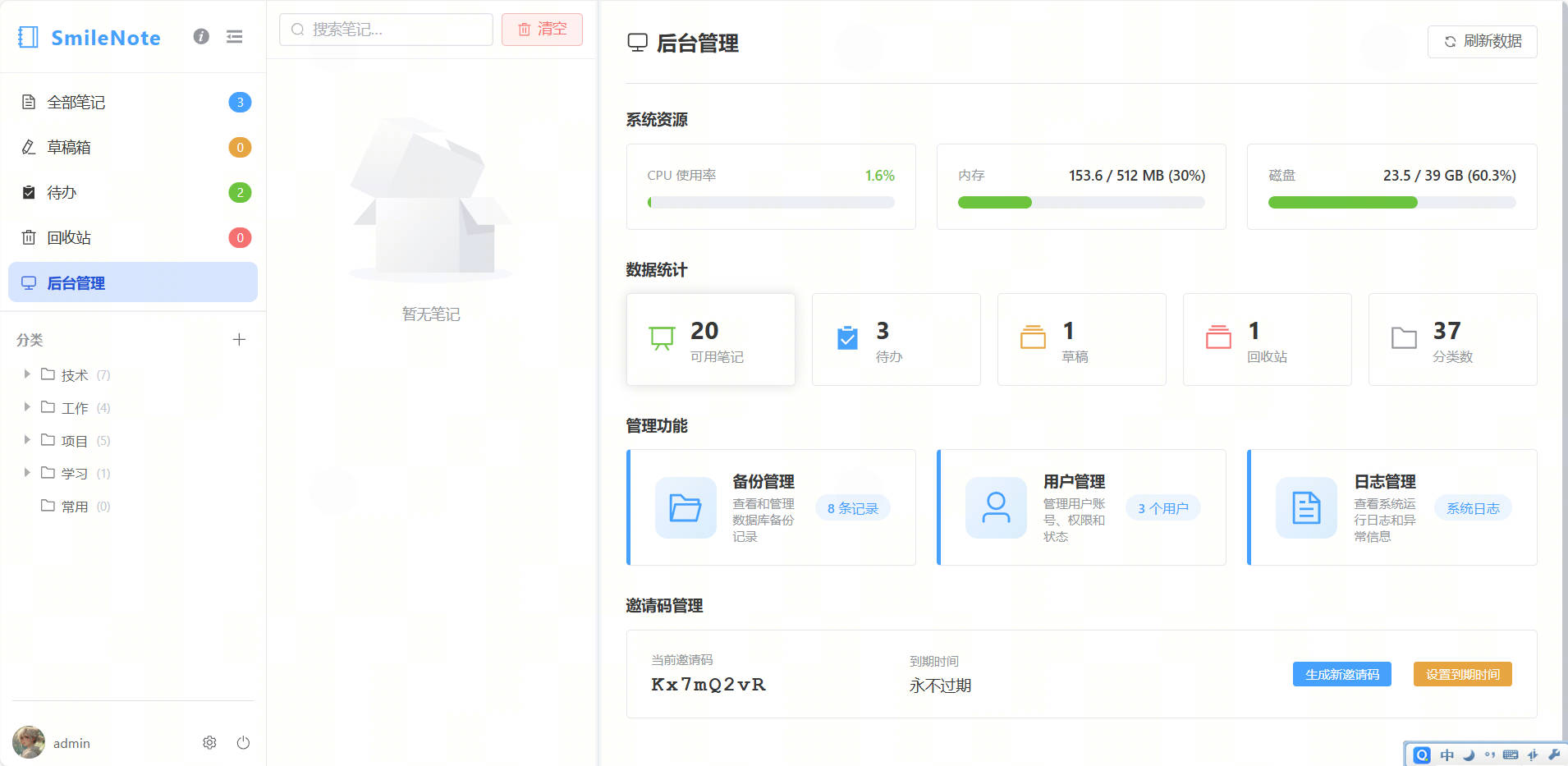Click the moon icon in the IME toolbar

point(1469,755)
